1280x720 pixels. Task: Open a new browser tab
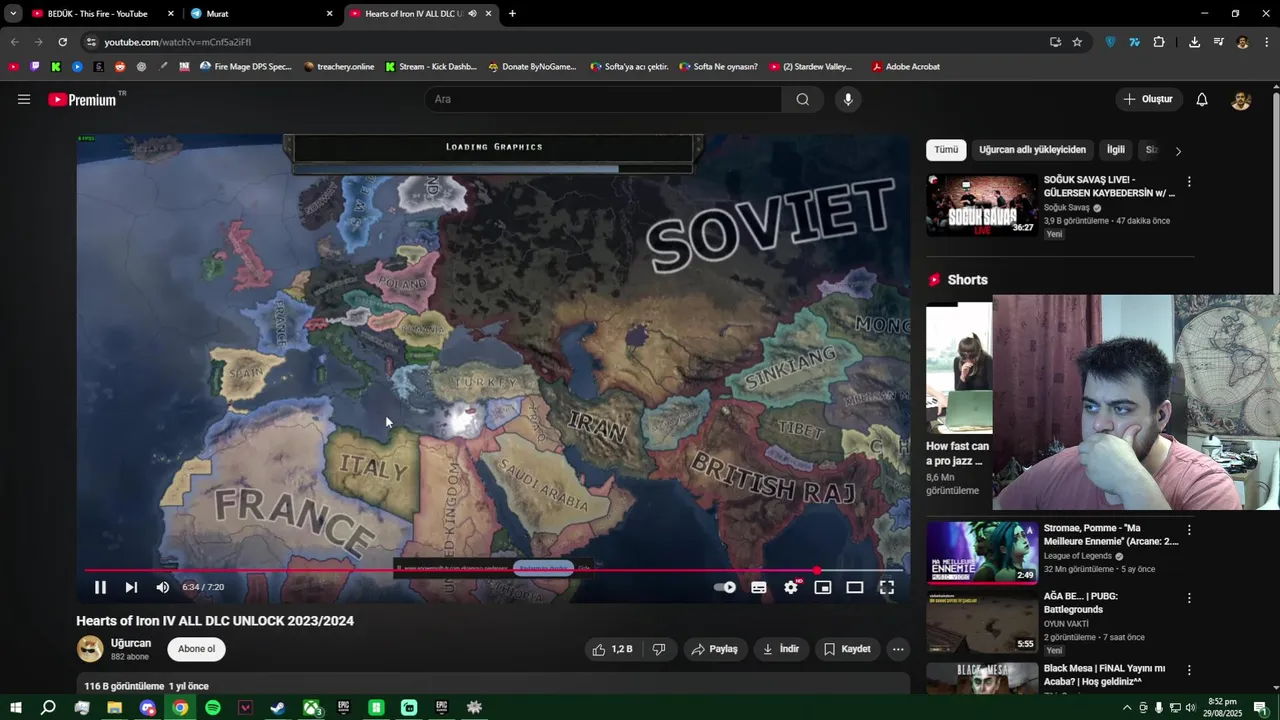click(512, 14)
